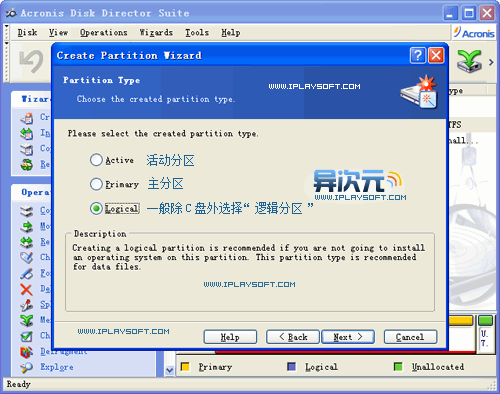Select the Active partition type radio button
Screen dimensions: 500x394
coord(96,160)
